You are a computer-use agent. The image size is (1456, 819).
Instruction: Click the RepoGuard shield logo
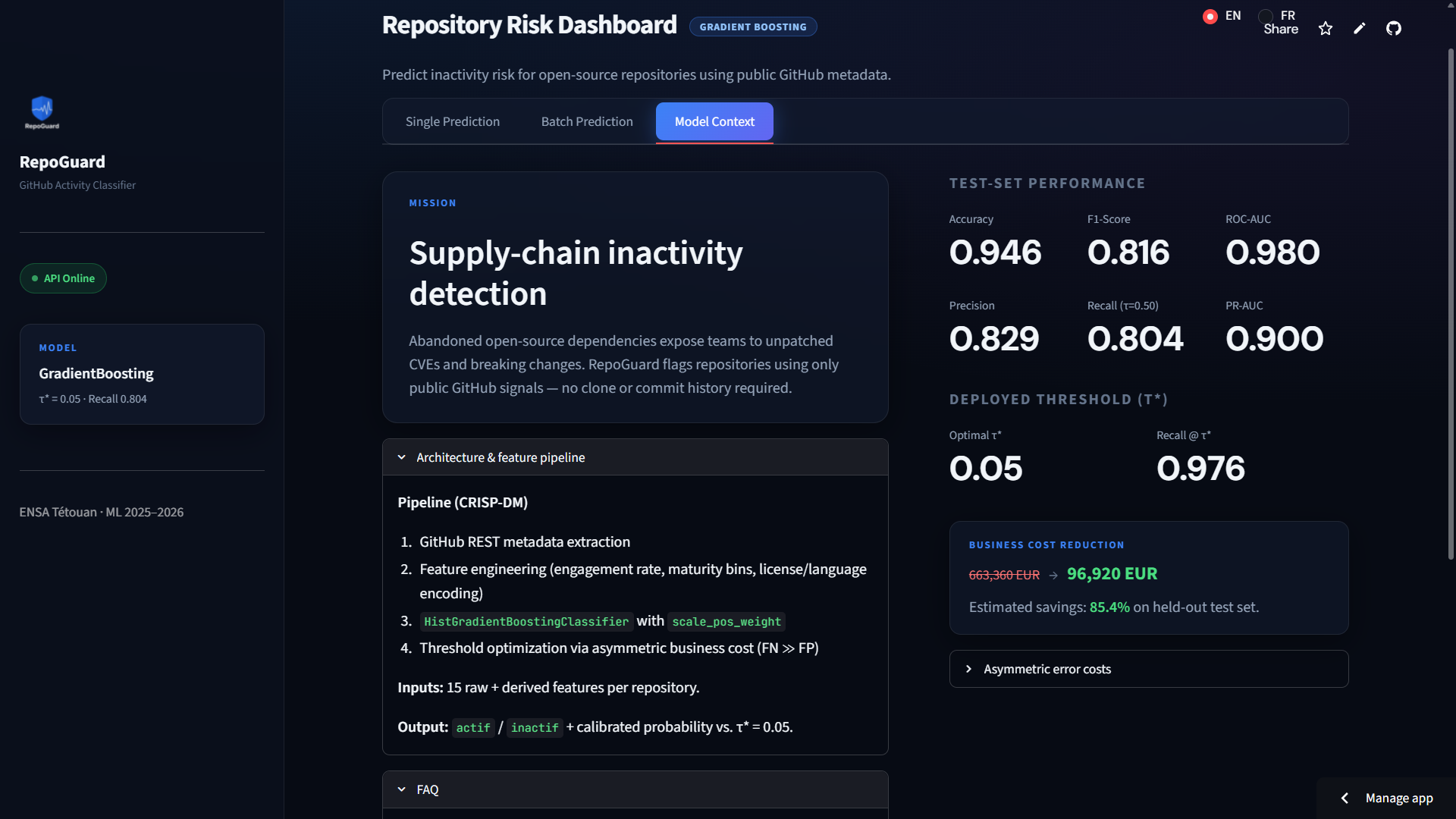click(42, 112)
